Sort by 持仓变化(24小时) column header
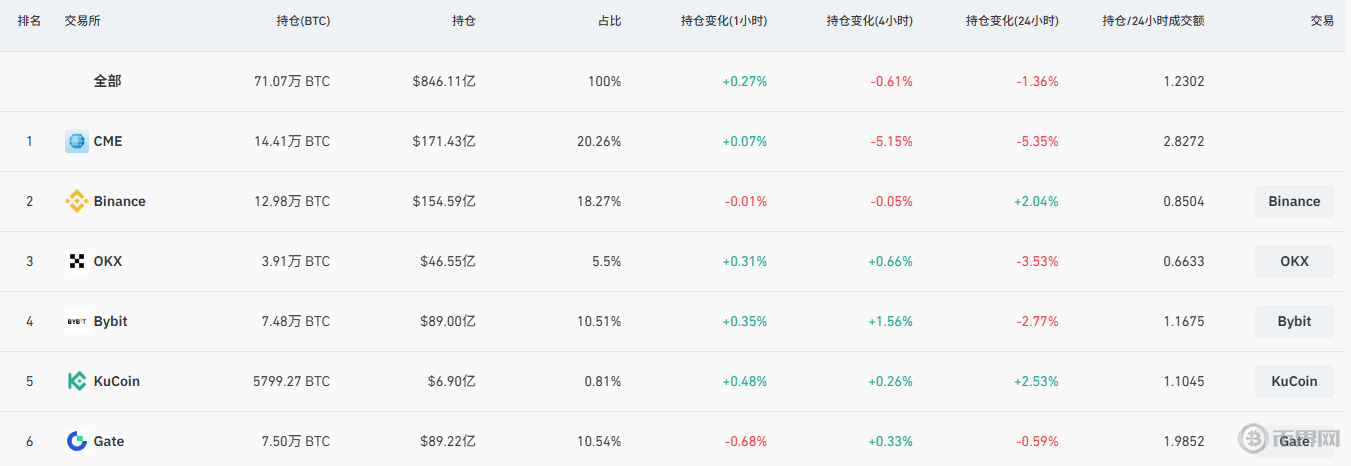 [x=1011, y=21]
